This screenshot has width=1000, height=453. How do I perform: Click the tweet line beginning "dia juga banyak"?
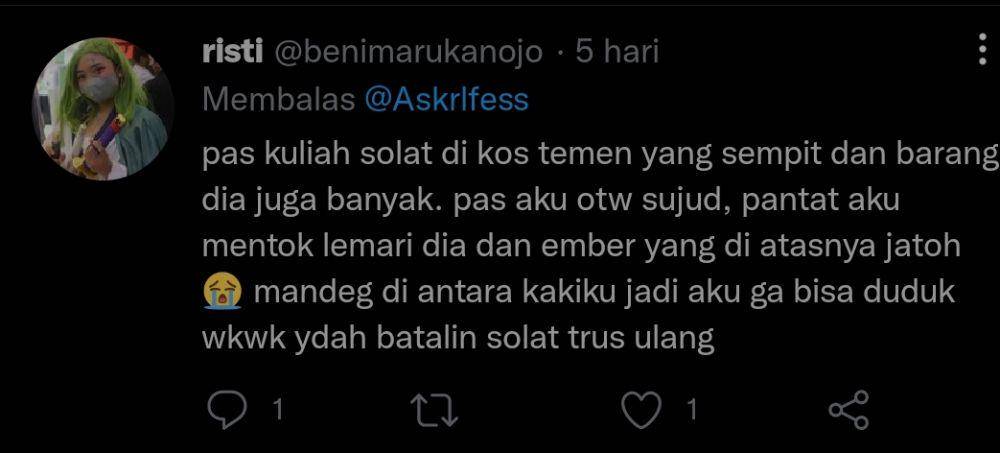[550, 202]
